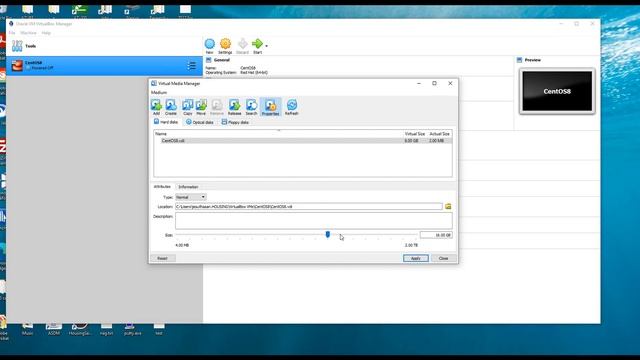Maximize the Virtual Media Manager window

(434, 83)
